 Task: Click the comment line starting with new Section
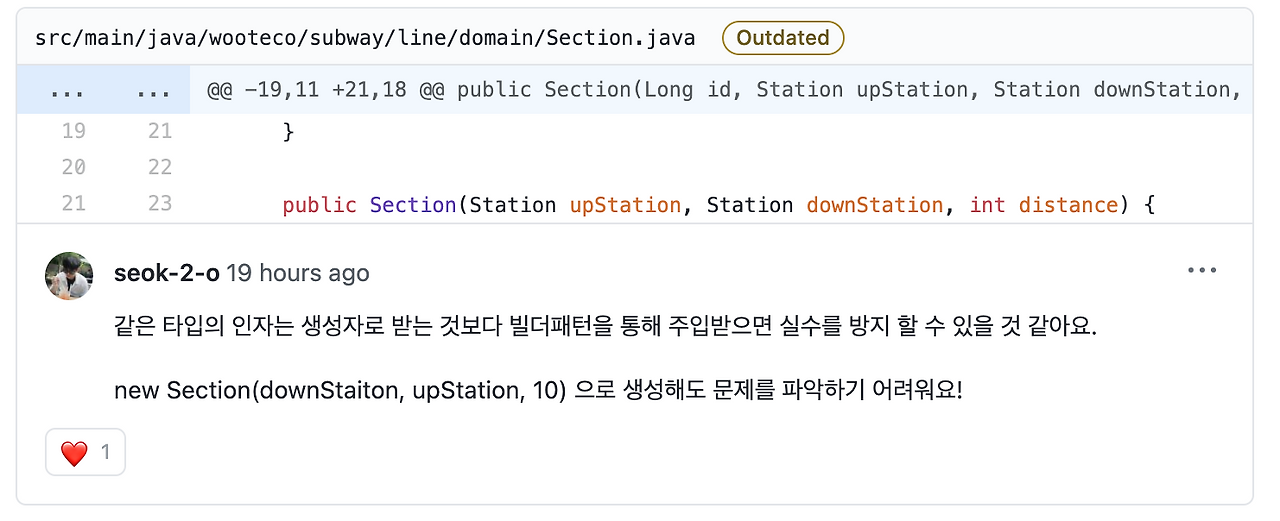538,390
